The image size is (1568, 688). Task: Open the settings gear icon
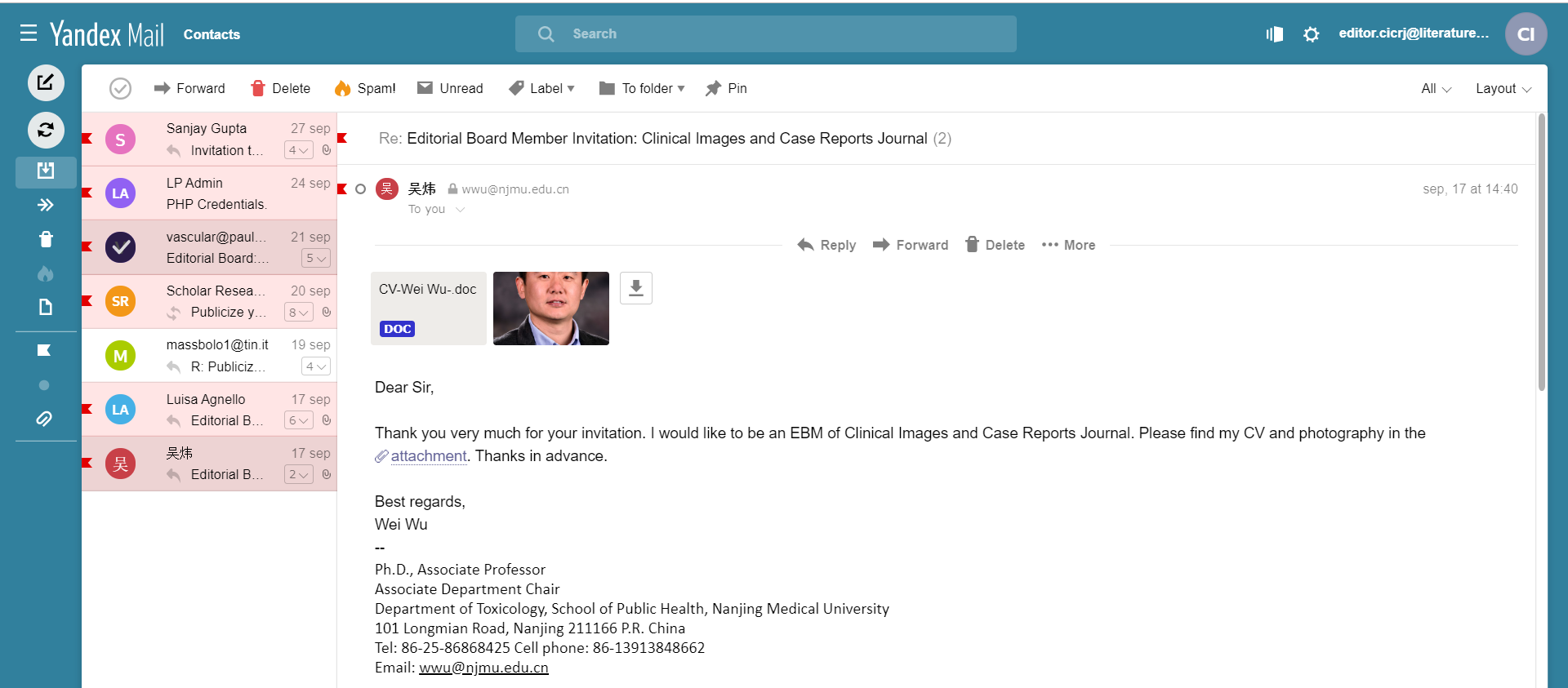[1311, 34]
